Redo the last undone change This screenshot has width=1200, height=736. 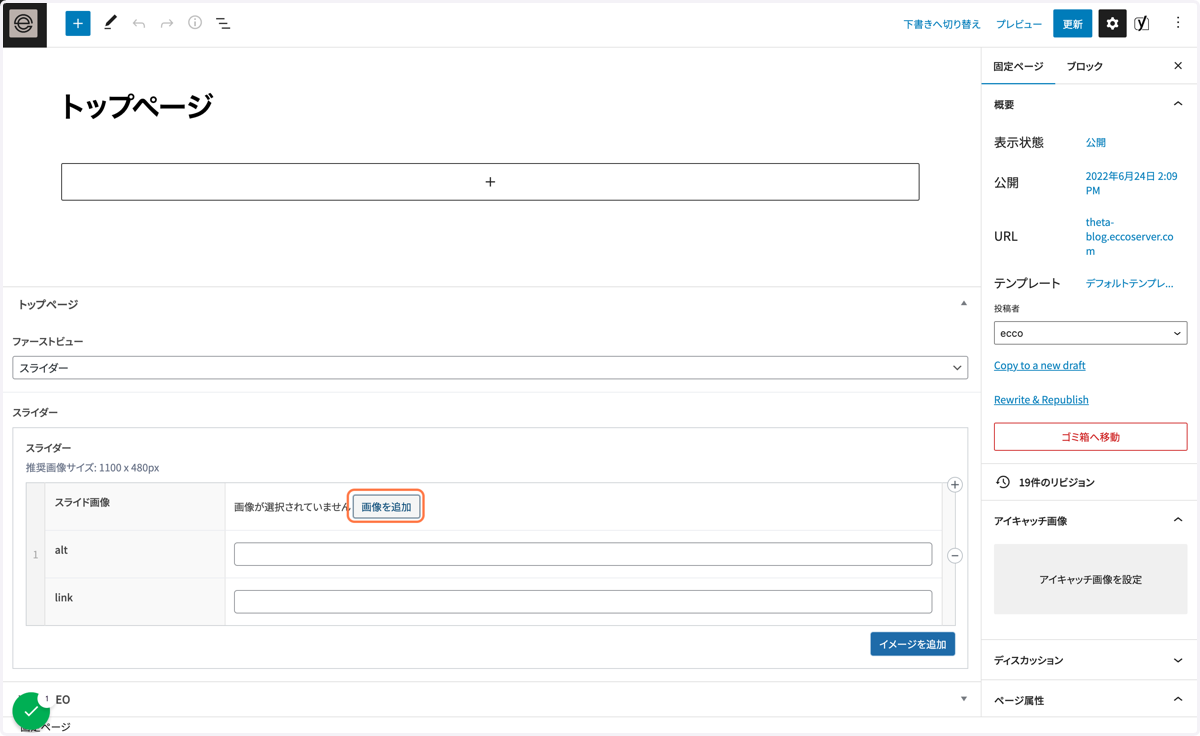point(167,23)
